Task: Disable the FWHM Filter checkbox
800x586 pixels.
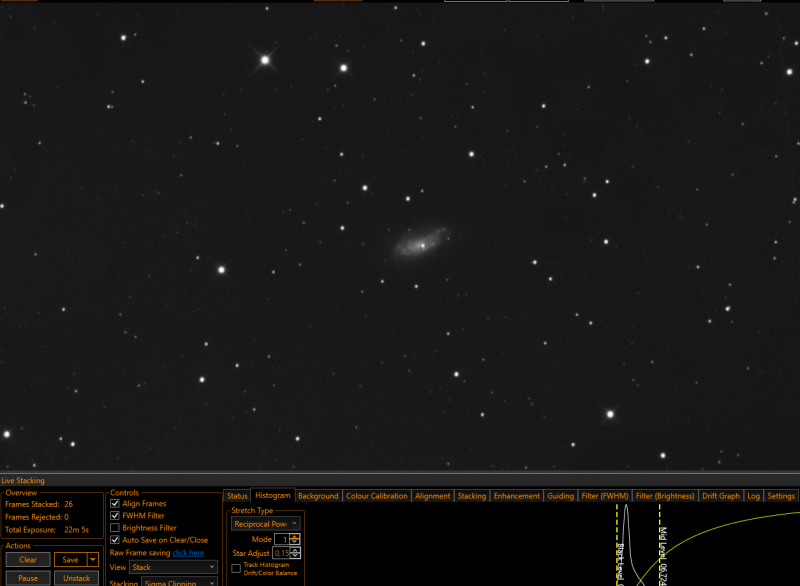Action: pos(115,516)
